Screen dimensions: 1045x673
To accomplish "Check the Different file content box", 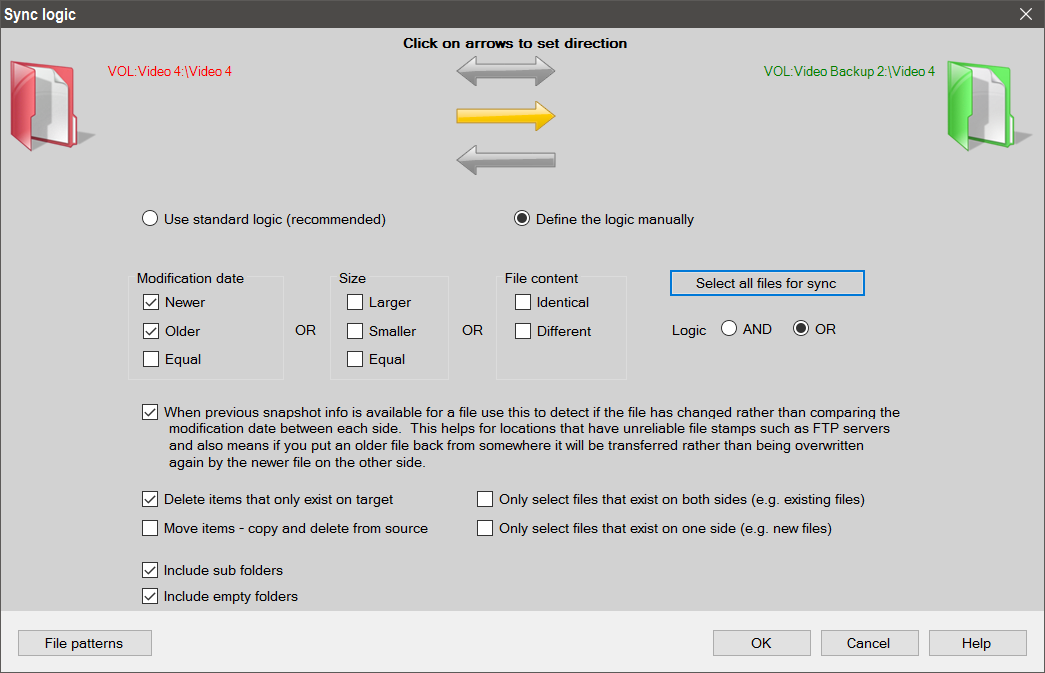I will pyautogui.click(x=523, y=331).
